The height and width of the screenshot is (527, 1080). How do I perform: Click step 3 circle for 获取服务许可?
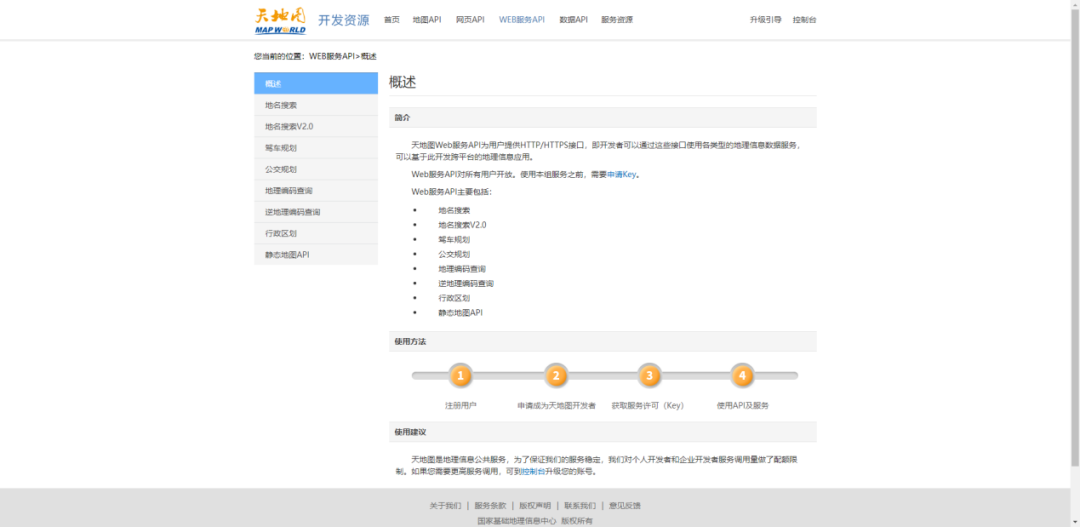pos(649,375)
